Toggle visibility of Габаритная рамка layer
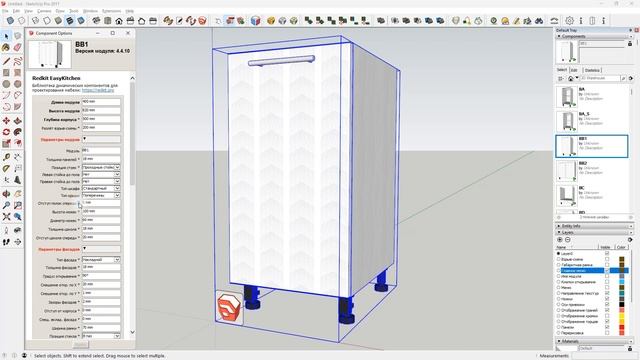The height and width of the screenshot is (360, 640). (x=607, y=265)
